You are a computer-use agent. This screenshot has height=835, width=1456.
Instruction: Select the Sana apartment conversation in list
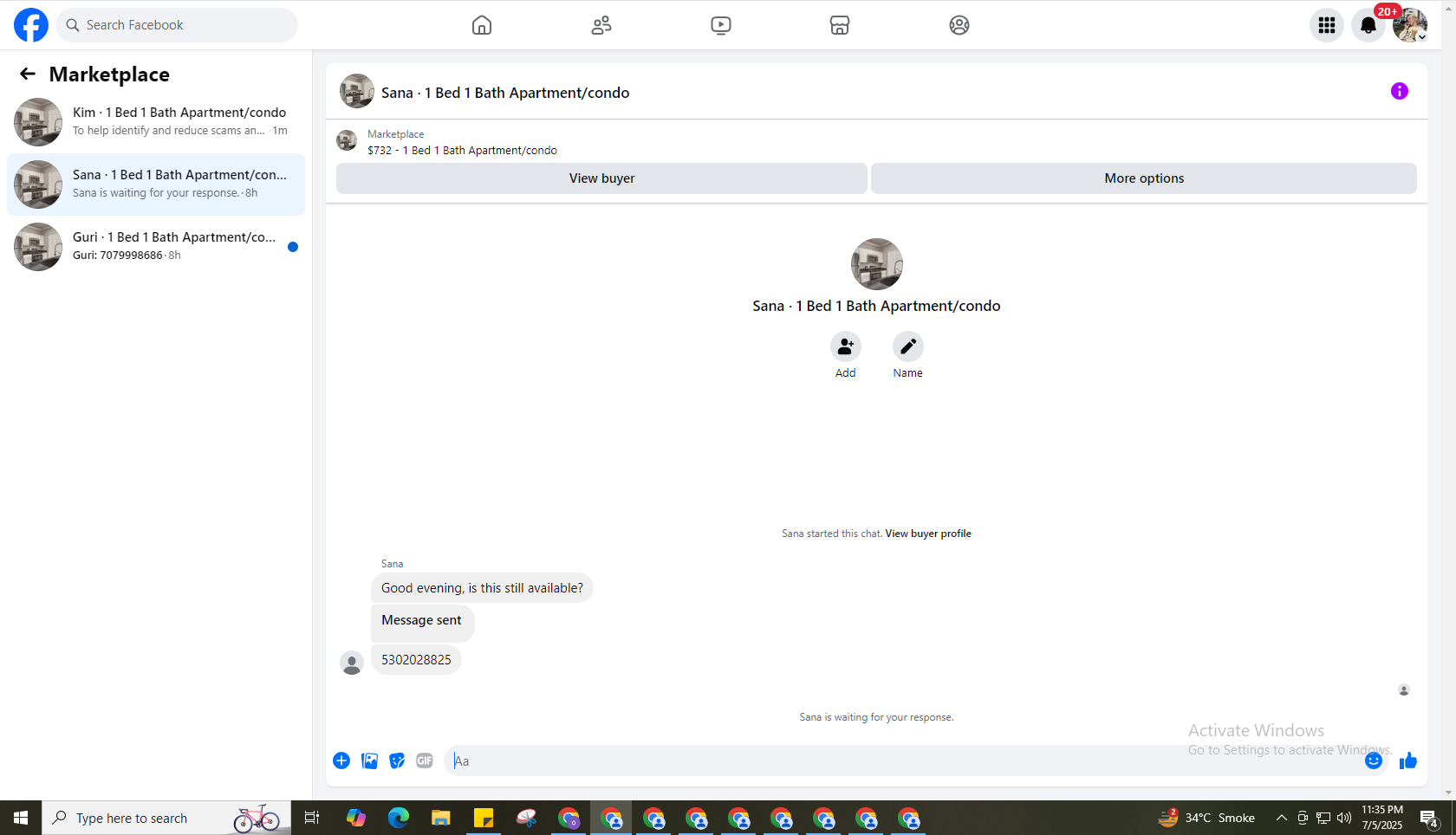click(156, 184)
